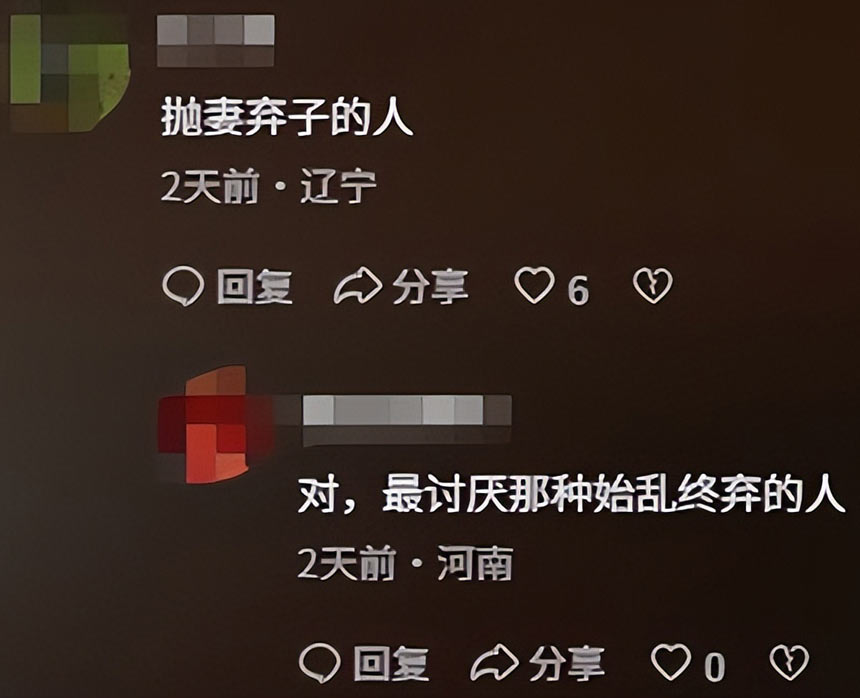This screenshot has width=860, height=698.
Task: Click timestamp 2天前 · 河南
Action: tap(405, 563)
